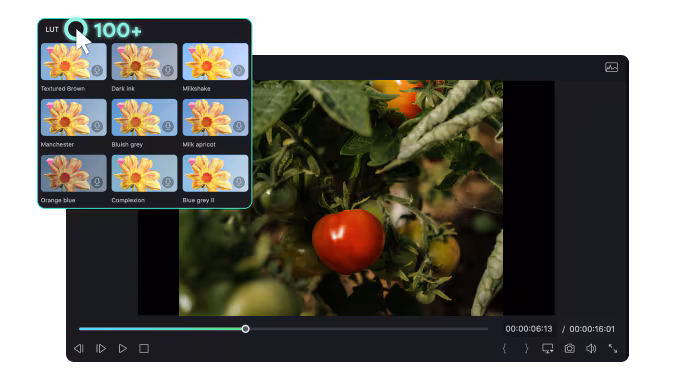Screen dimensions: 690x390
Task: Select the Dark ink preset thumbnail
Action: pyautogui.click(x=144, y=61)
